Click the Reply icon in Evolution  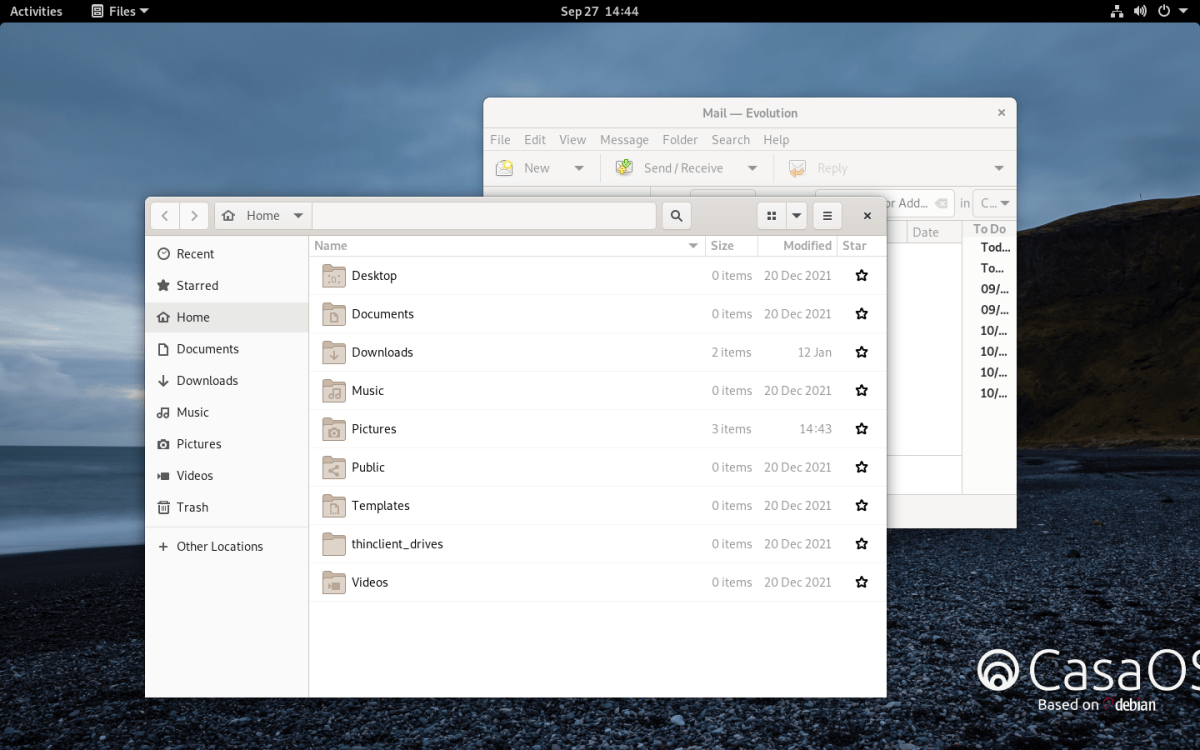pos(797,168)
